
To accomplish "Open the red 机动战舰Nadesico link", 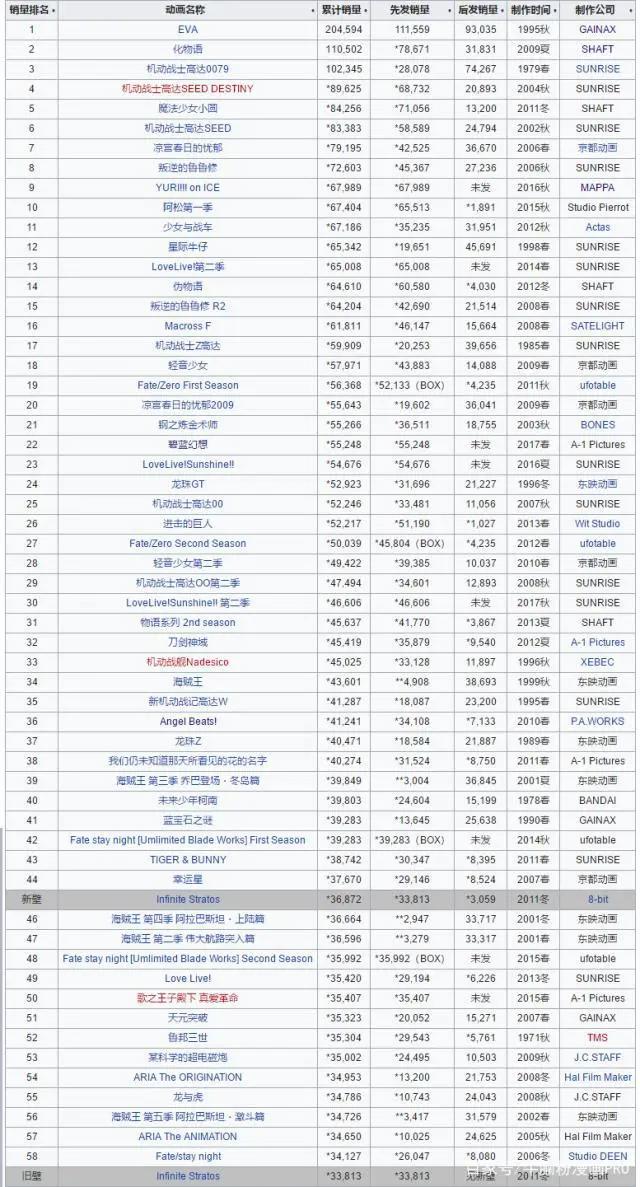I will 187,662.
